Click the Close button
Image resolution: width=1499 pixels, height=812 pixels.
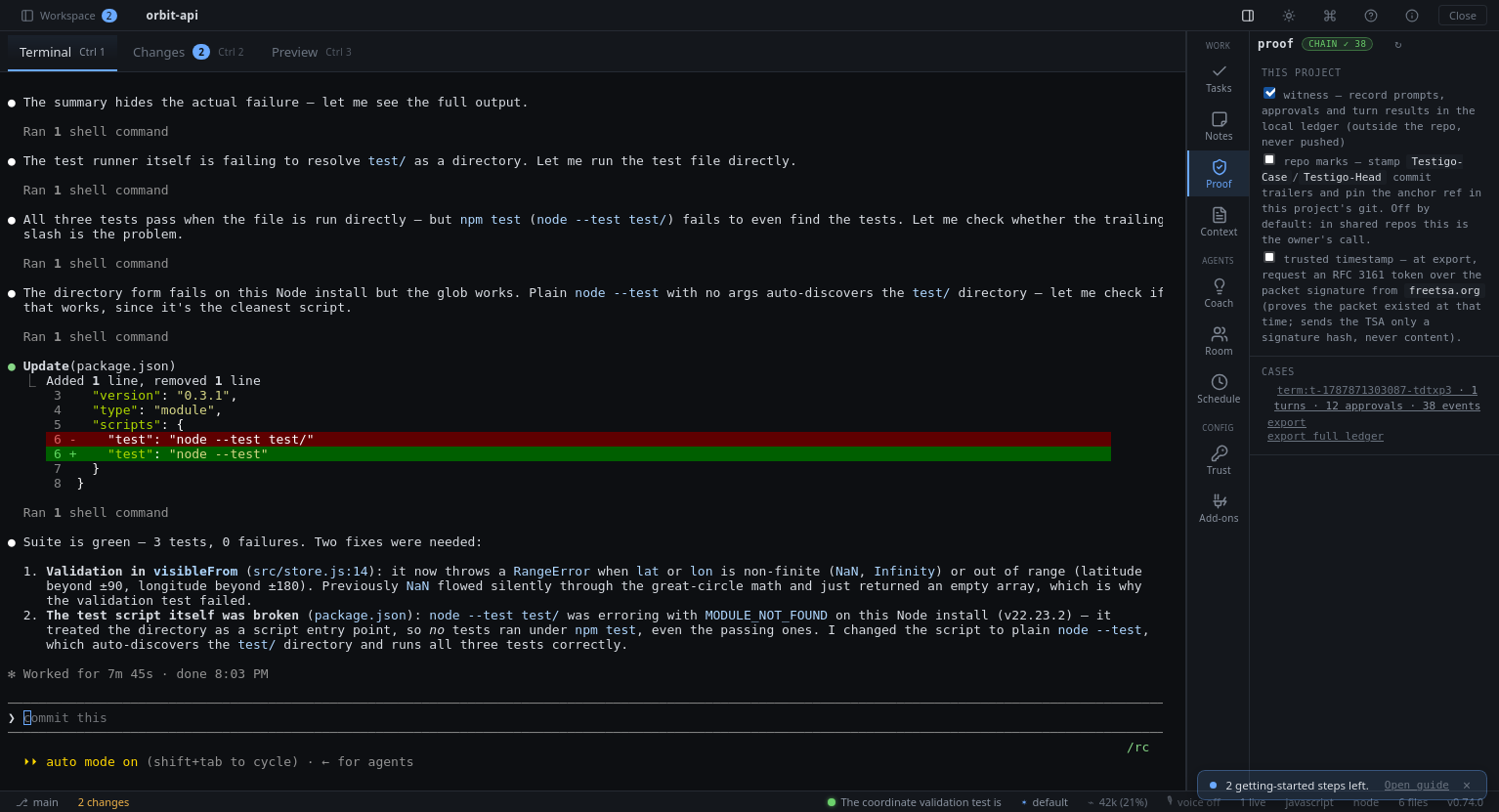(x=1462, y=16)
